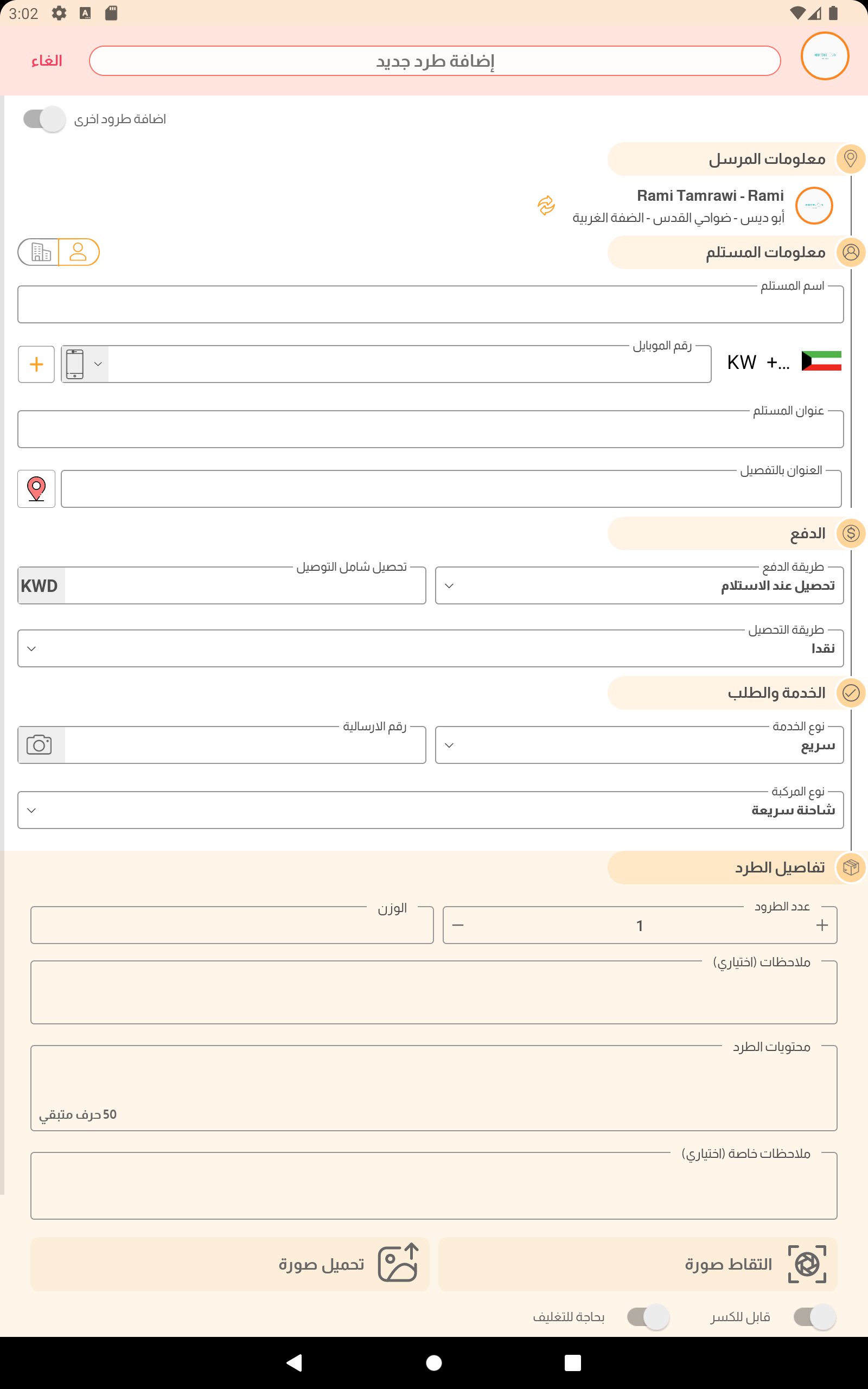Tap the معلومات المرسل section header
This screenshot has width=868, height=1389.
point(729,159)
